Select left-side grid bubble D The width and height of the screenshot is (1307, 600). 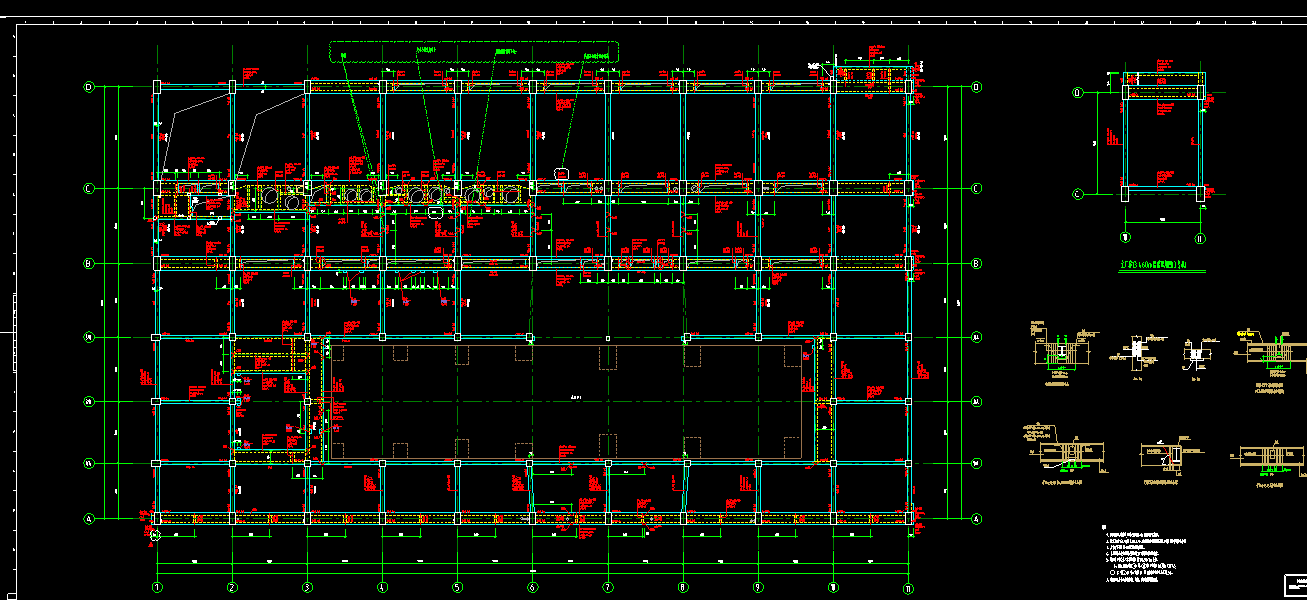click(88, 88)
